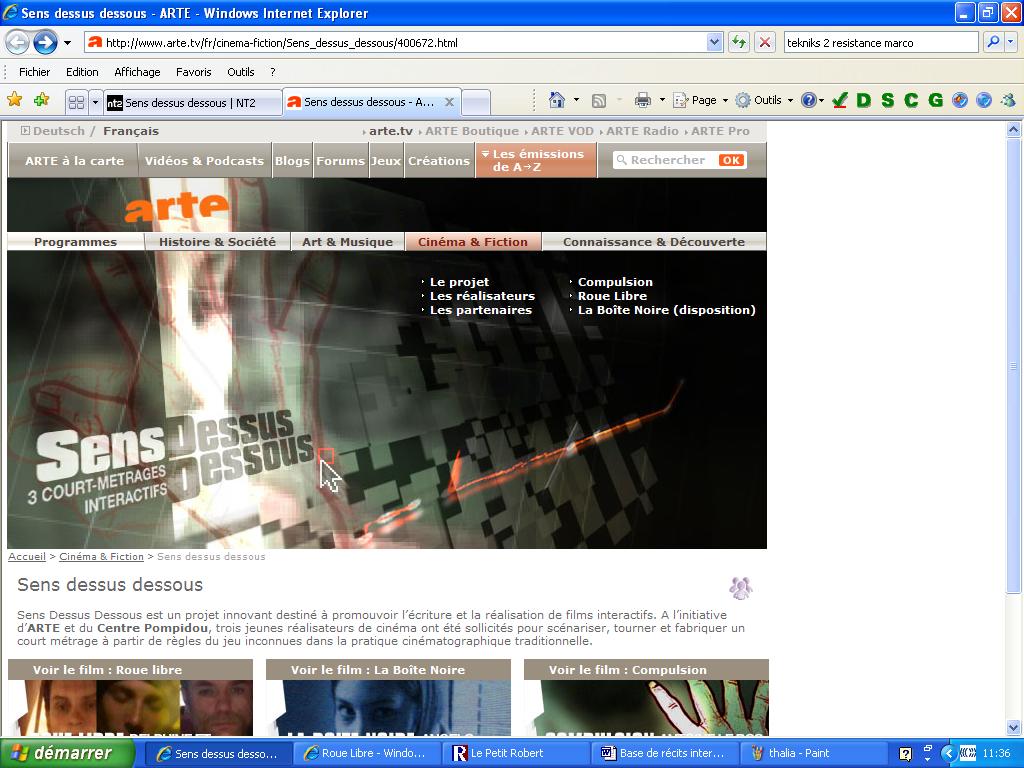Show Quick Tabs thumbnail view
Viewport: 1024px width, 768px height.
coord(76,103)
